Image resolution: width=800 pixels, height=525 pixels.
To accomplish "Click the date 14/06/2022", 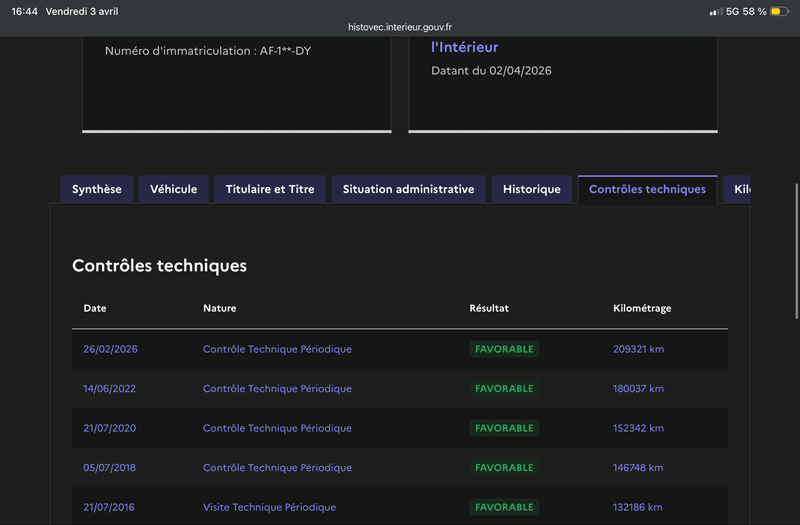I will point(110,388).
